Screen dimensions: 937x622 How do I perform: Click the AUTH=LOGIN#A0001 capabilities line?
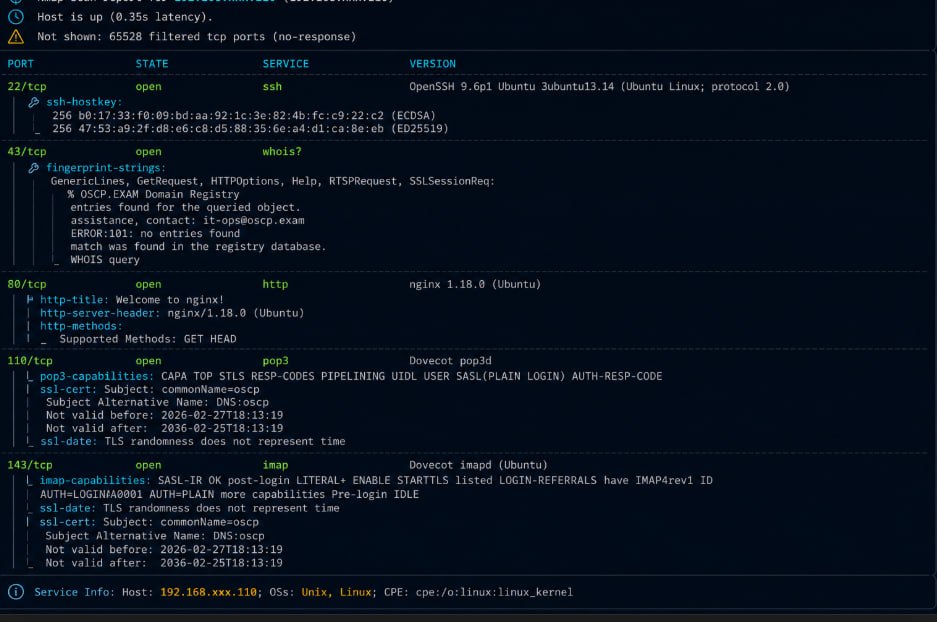point(229,495)
